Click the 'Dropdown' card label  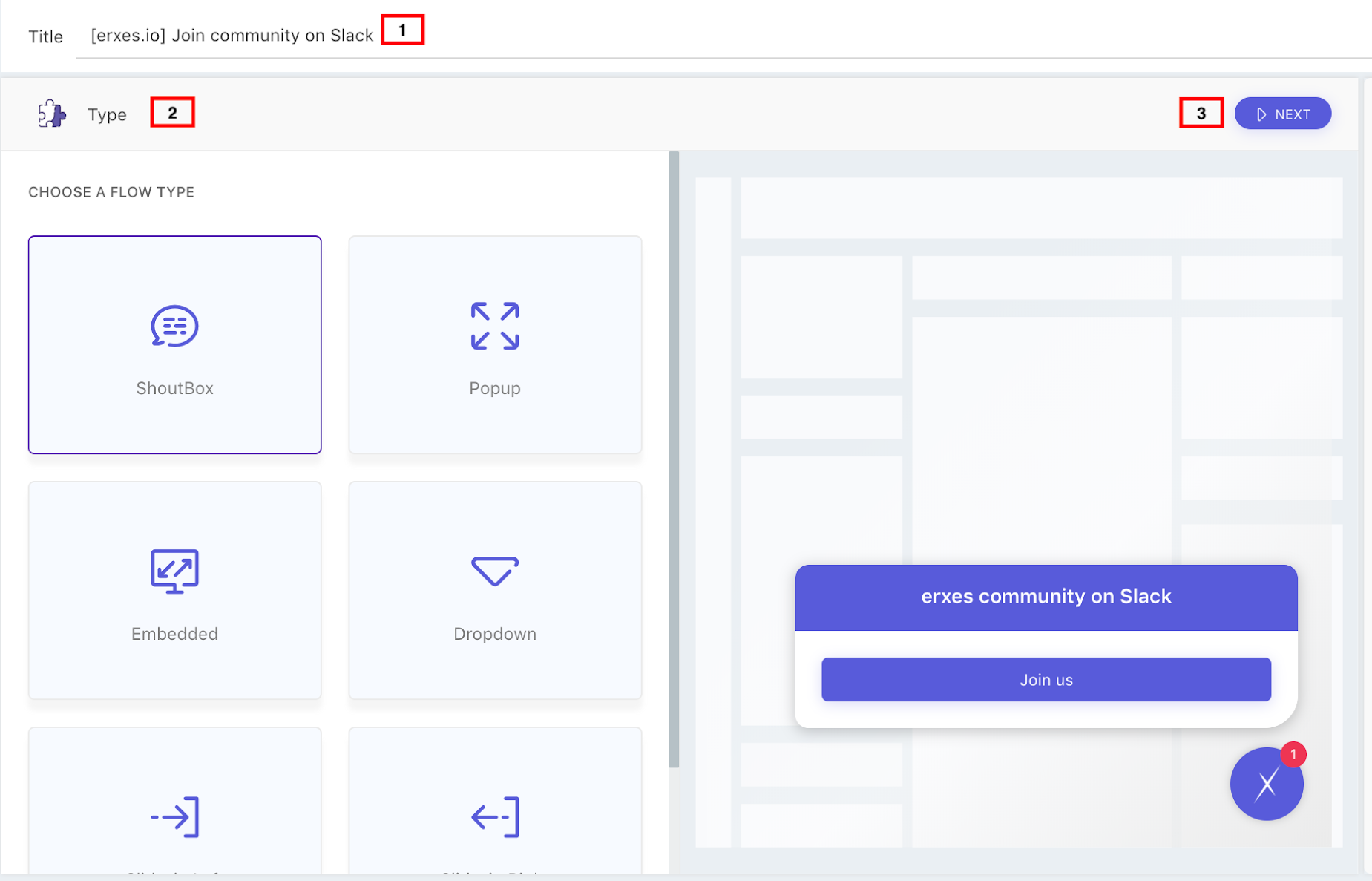pos(495,634)
